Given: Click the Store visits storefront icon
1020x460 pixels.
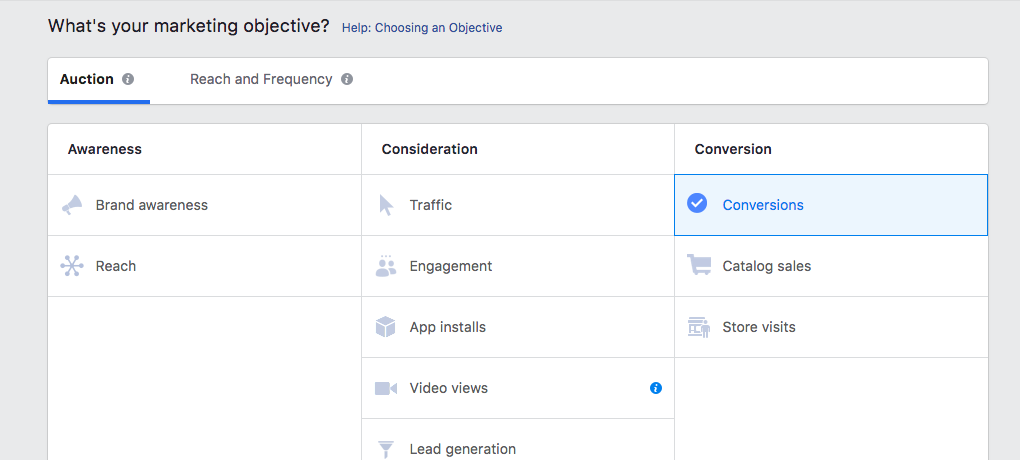Looking at the screenshot, I should pyautogui.click(x=699, y=327).
